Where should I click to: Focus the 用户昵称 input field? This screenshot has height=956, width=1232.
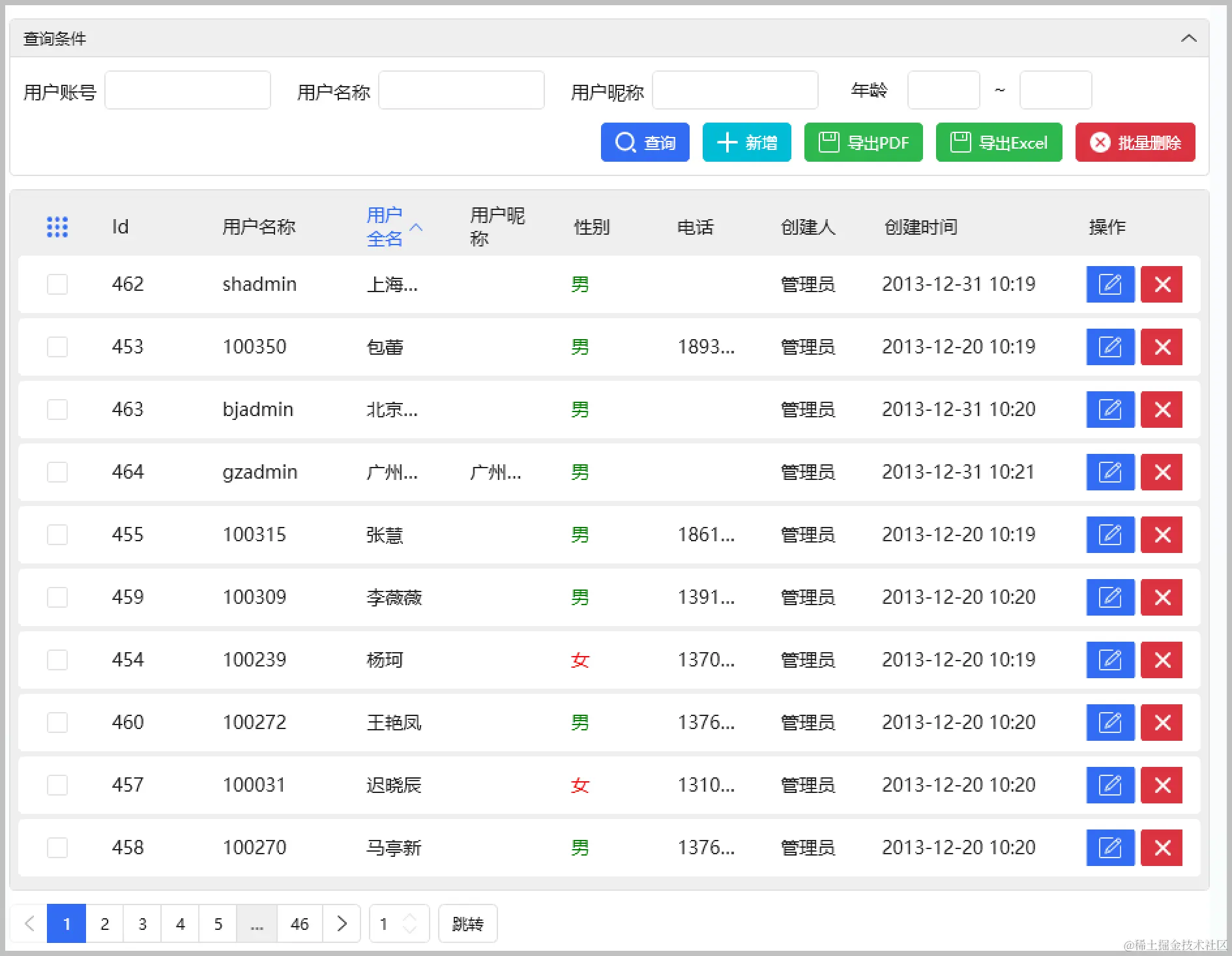click(735, 90)
